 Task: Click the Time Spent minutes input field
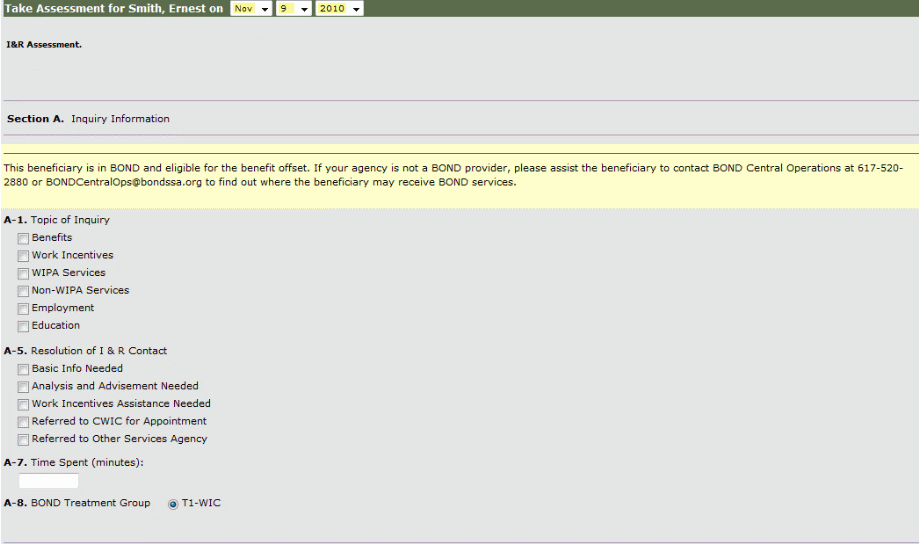49,481
